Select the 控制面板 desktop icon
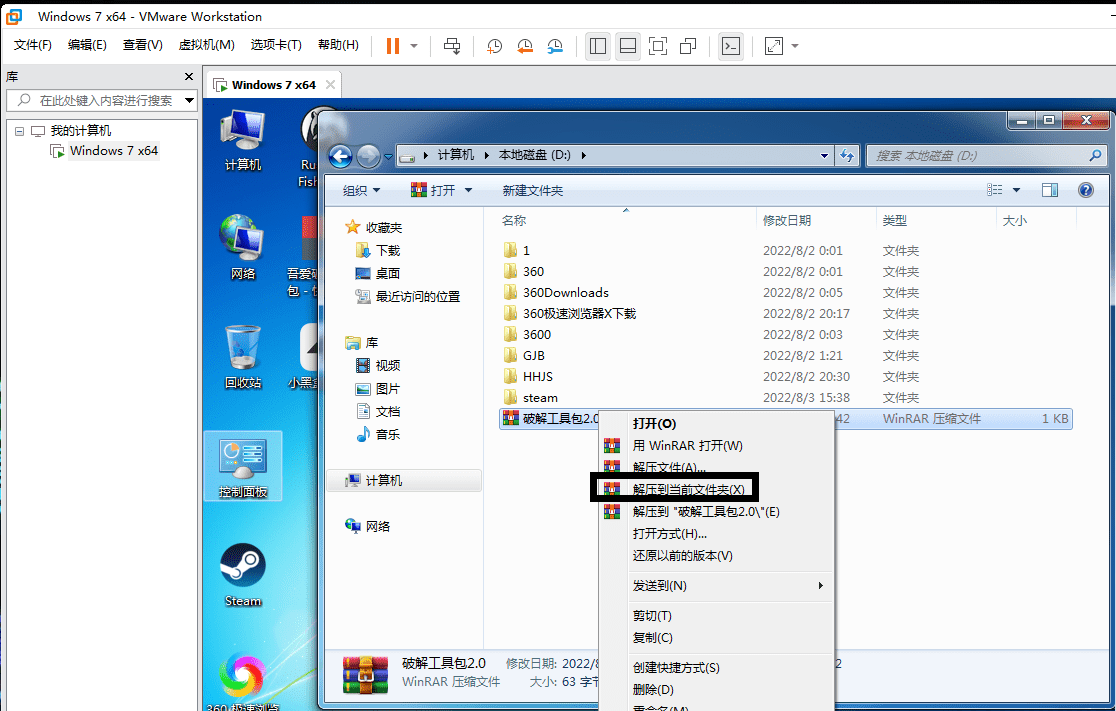1116x711 pixels. click(243, 467)
